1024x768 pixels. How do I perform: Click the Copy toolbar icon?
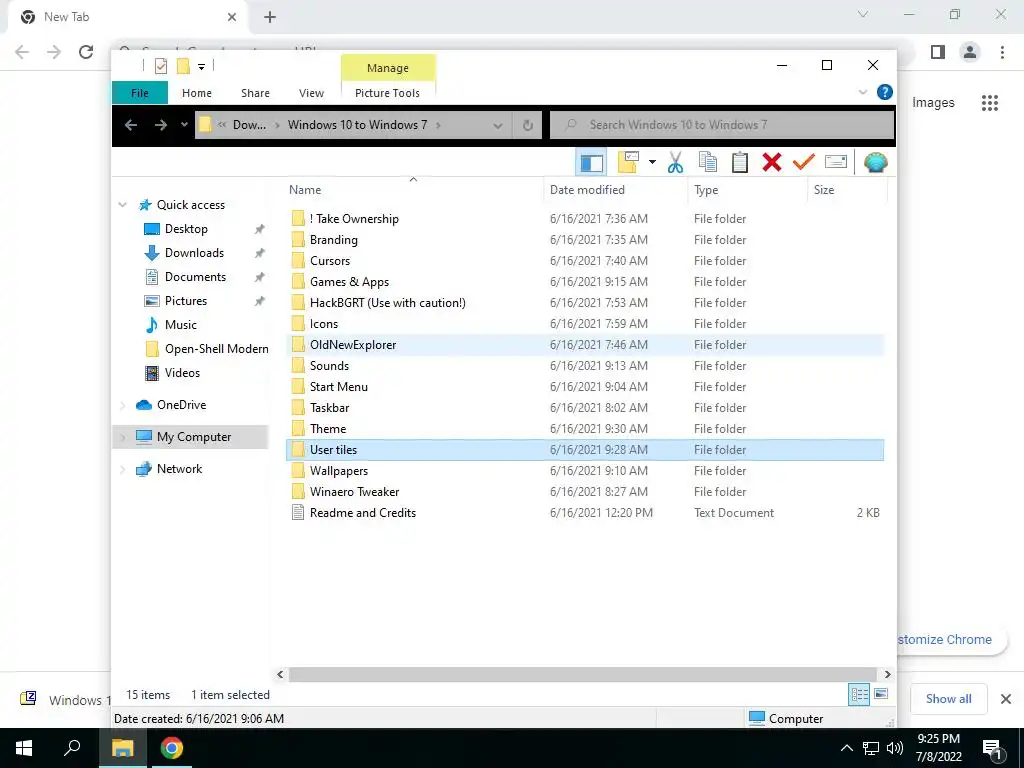708,163
